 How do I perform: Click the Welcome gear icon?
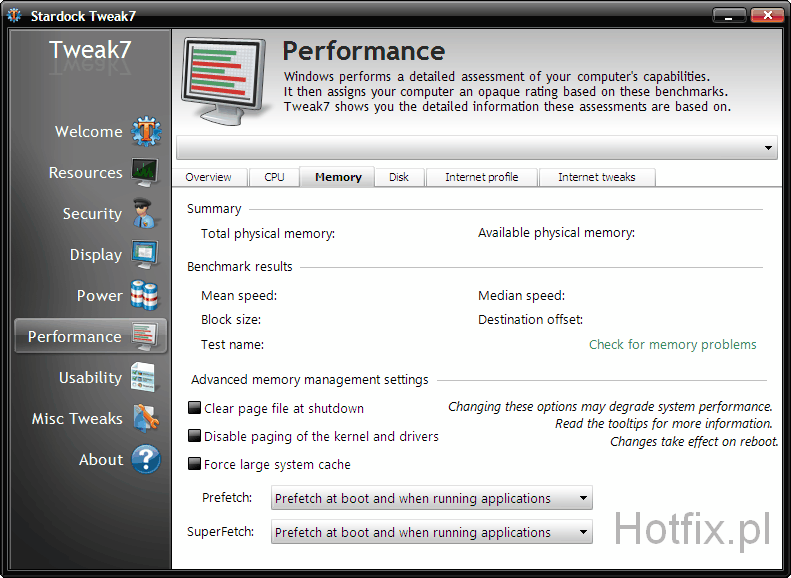click(x=146, y=132)
